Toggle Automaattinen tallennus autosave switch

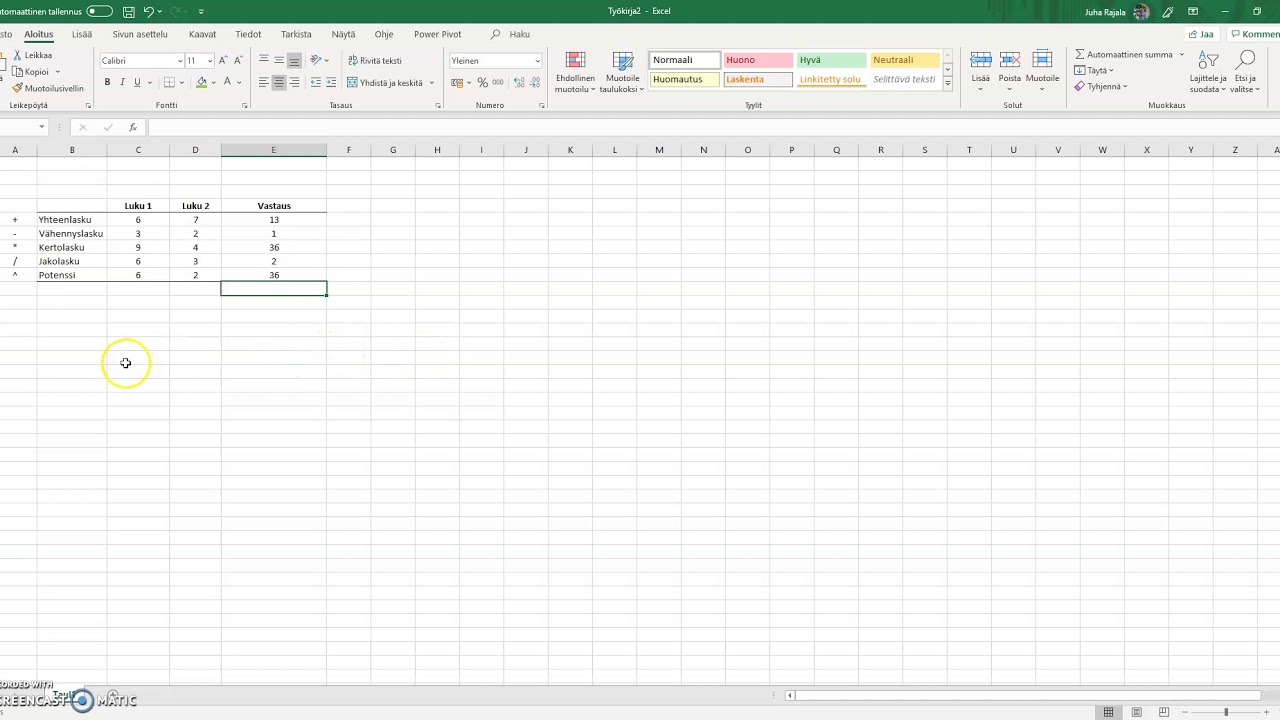coord(99,11)
